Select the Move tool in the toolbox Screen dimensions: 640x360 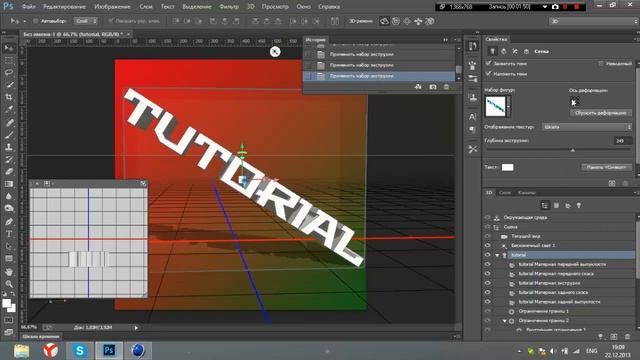[x=9, y=48]
